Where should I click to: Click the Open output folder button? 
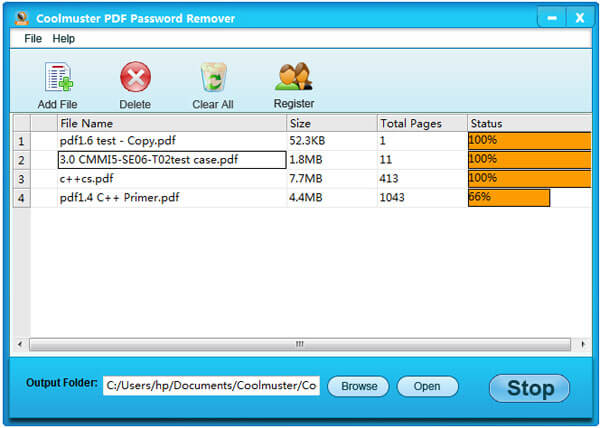(427, 386)
